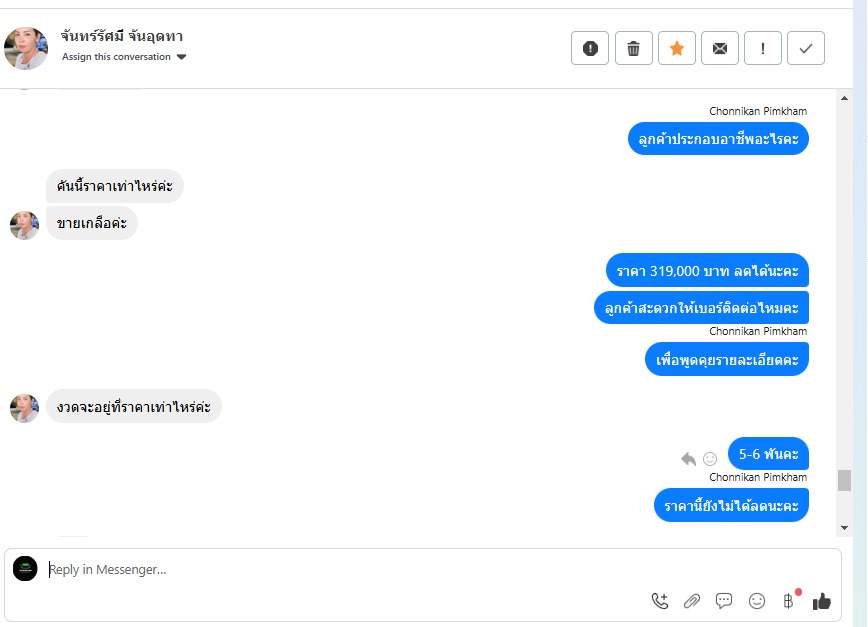Open Assign this conversation dropdown
The width and height of the screenshot is (868, 627).
[x=124, y=57]
